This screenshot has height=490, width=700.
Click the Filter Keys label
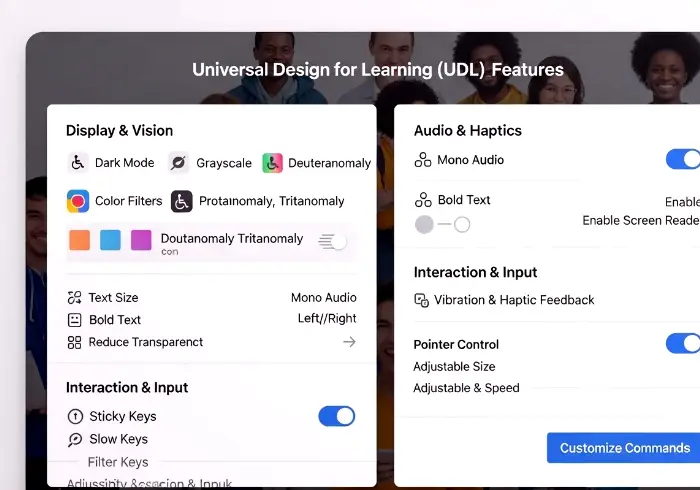click(x=118, y=462)
